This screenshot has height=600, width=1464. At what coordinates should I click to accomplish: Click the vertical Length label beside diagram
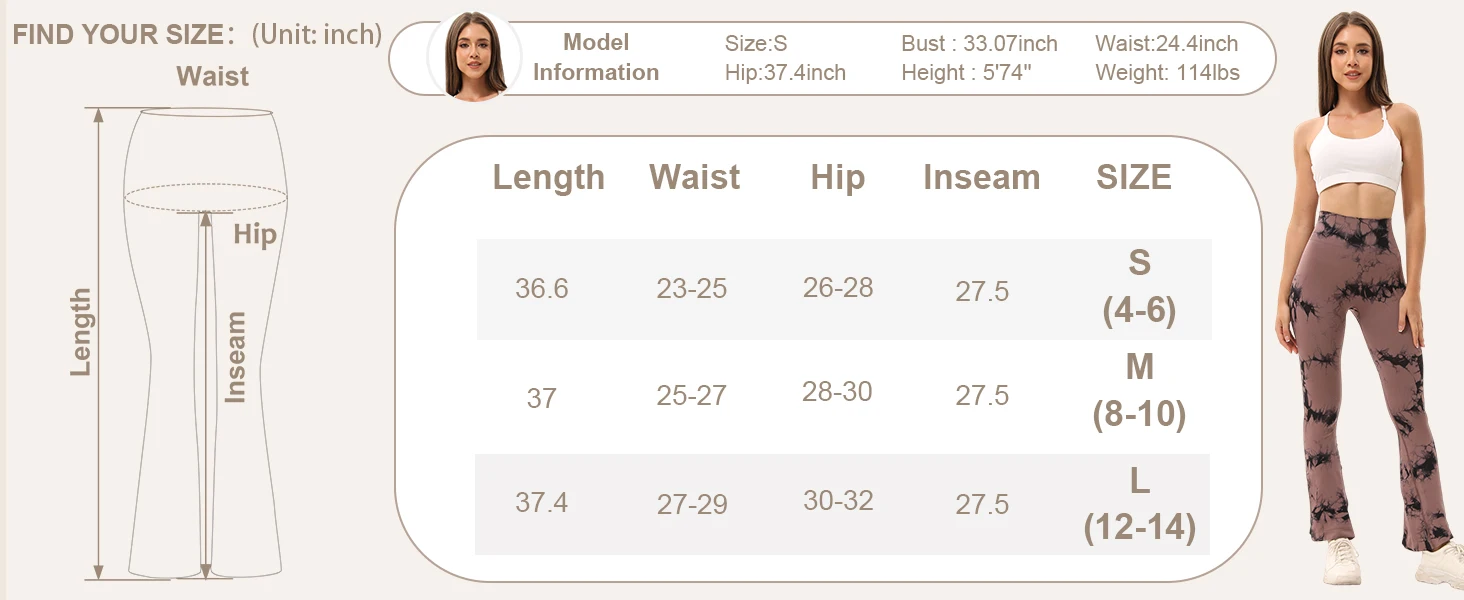[x=81, y=332]
